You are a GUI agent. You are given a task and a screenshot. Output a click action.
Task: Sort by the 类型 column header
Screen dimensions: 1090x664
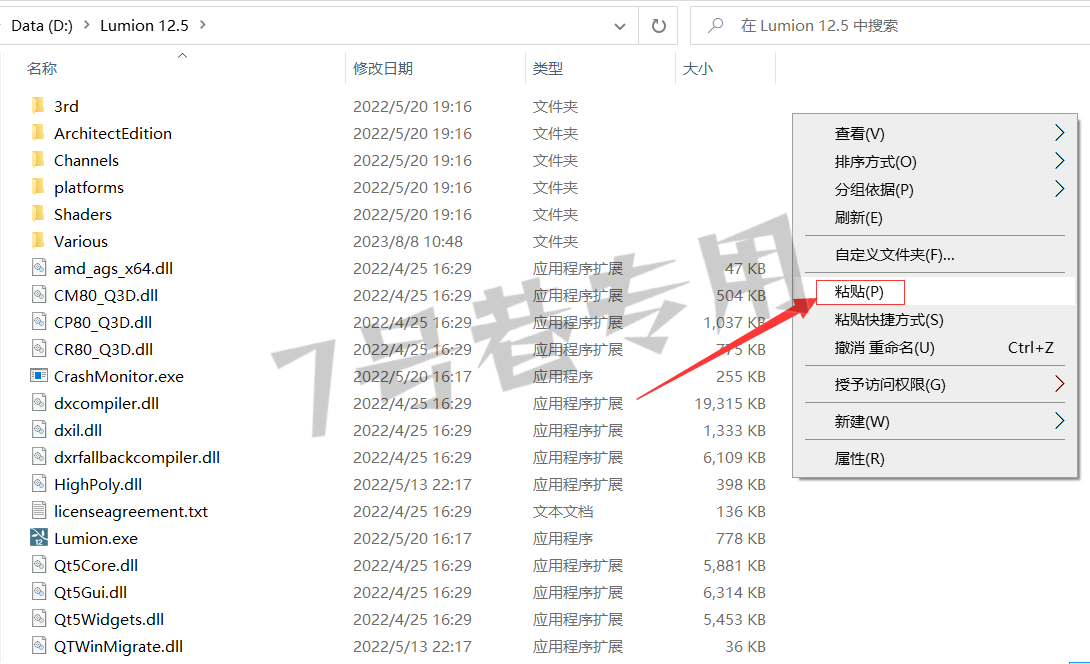click(548, 68)
